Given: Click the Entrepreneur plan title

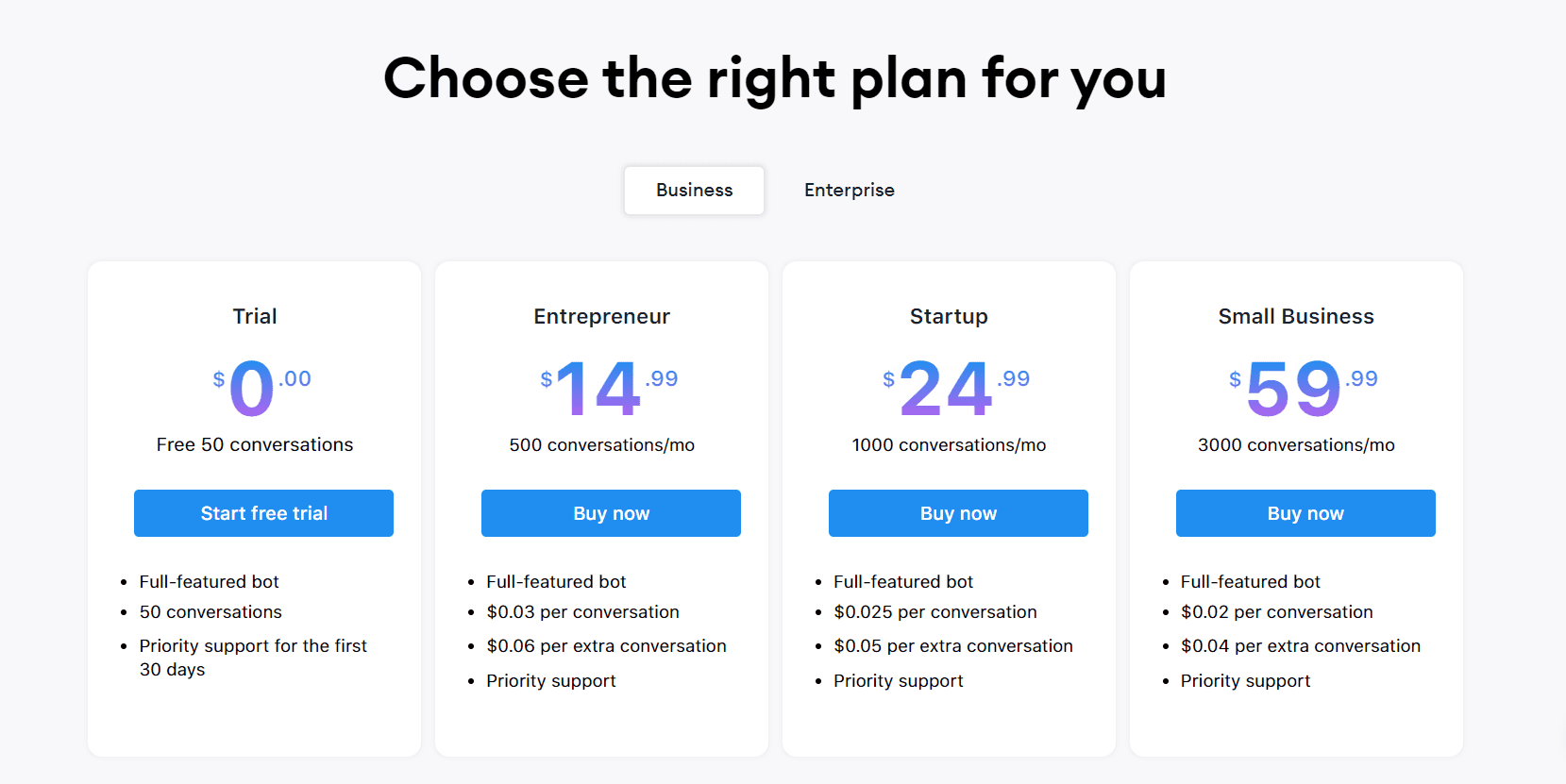Looking at the screenshot, I should click(x=601, y=316).
